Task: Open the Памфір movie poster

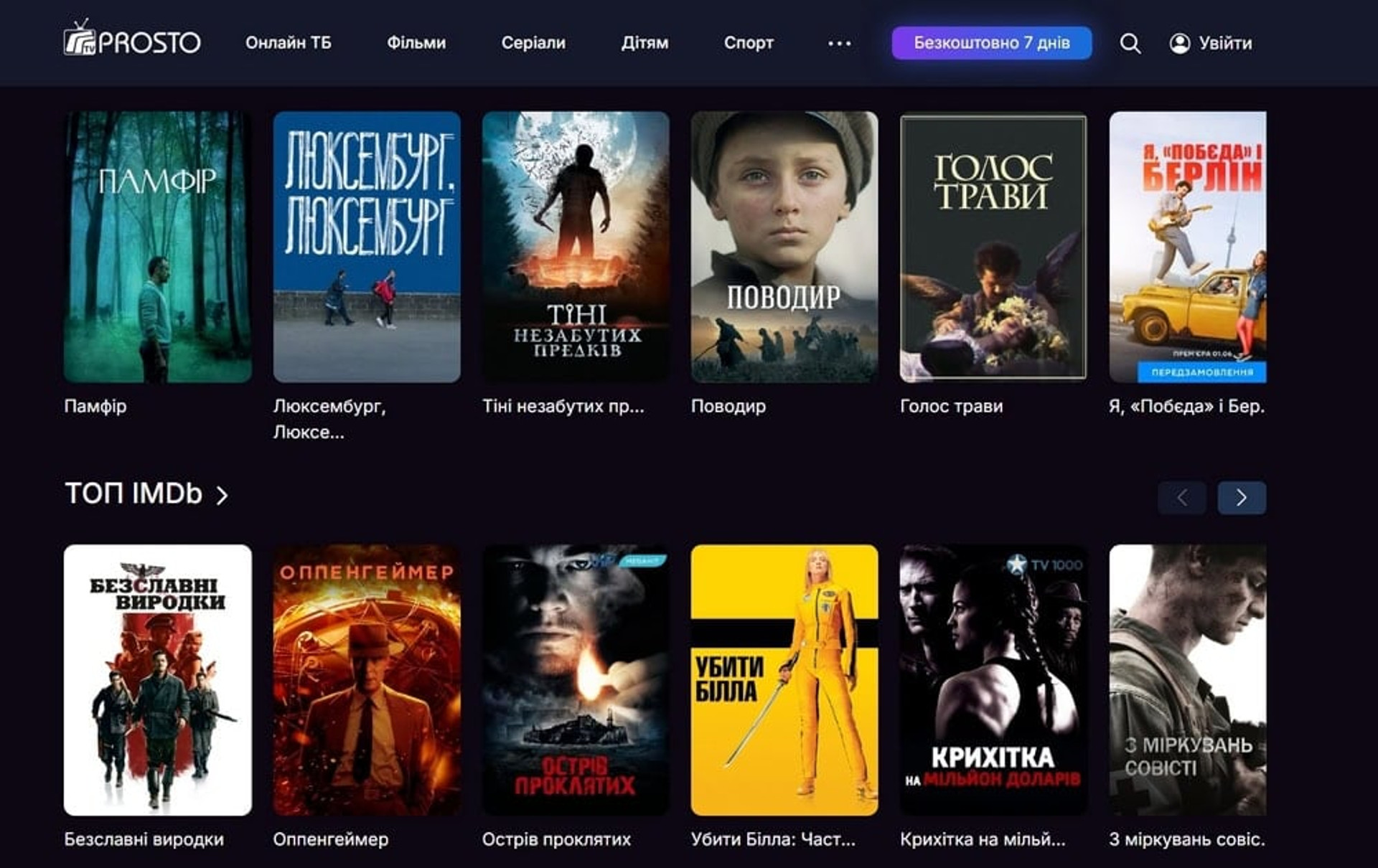Action: [158, 247]
